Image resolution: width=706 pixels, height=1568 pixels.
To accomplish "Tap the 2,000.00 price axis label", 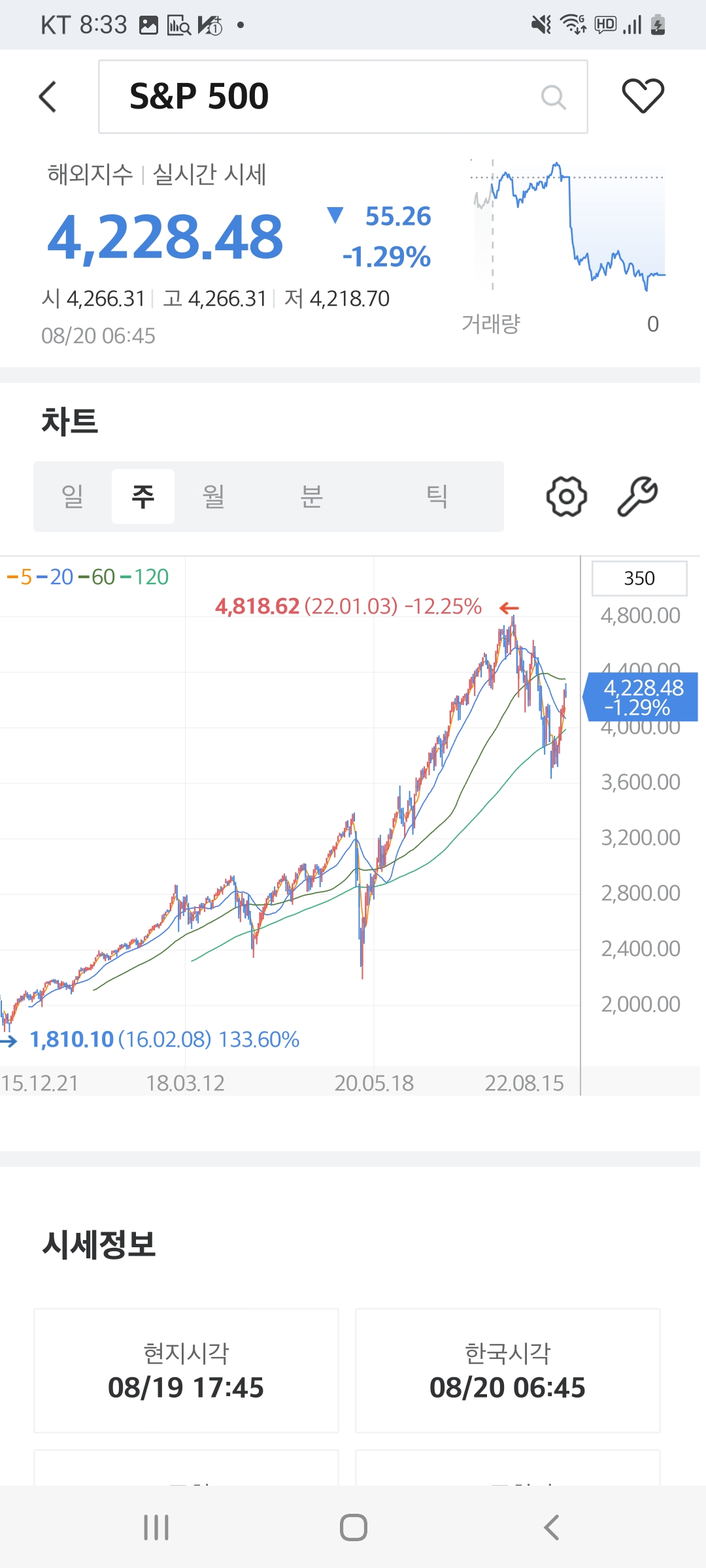I will (x=641, y=1004).
